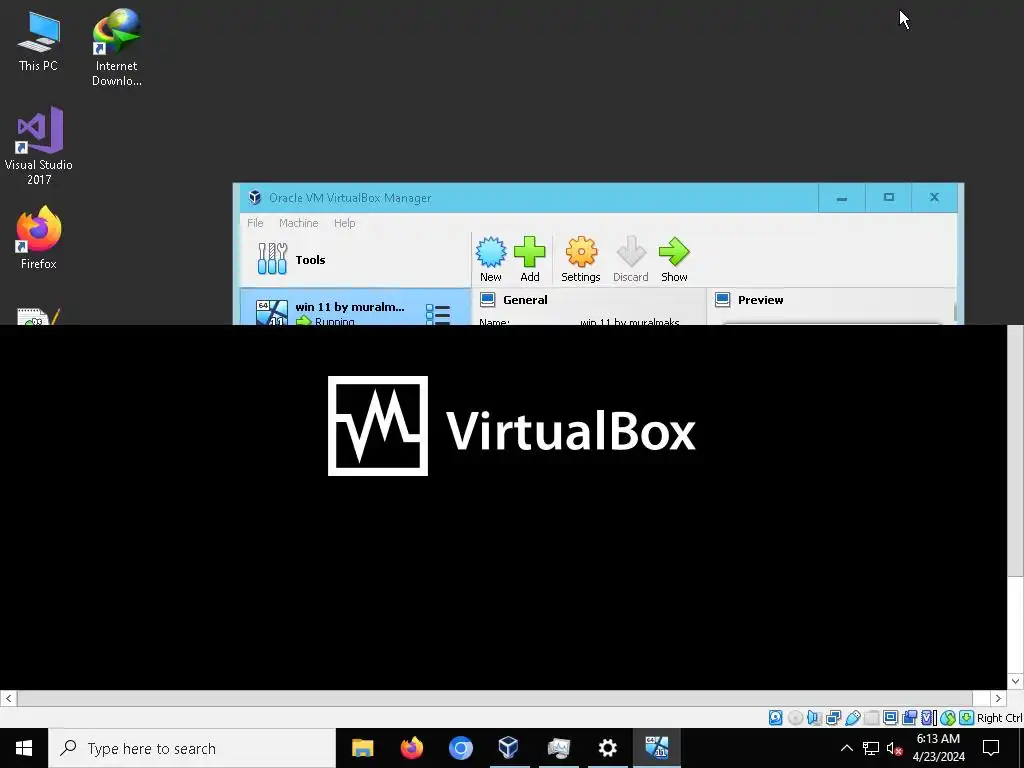
Task: Click the mouse integration status icon
Action: pyautogui.click(x=948, y=718)
